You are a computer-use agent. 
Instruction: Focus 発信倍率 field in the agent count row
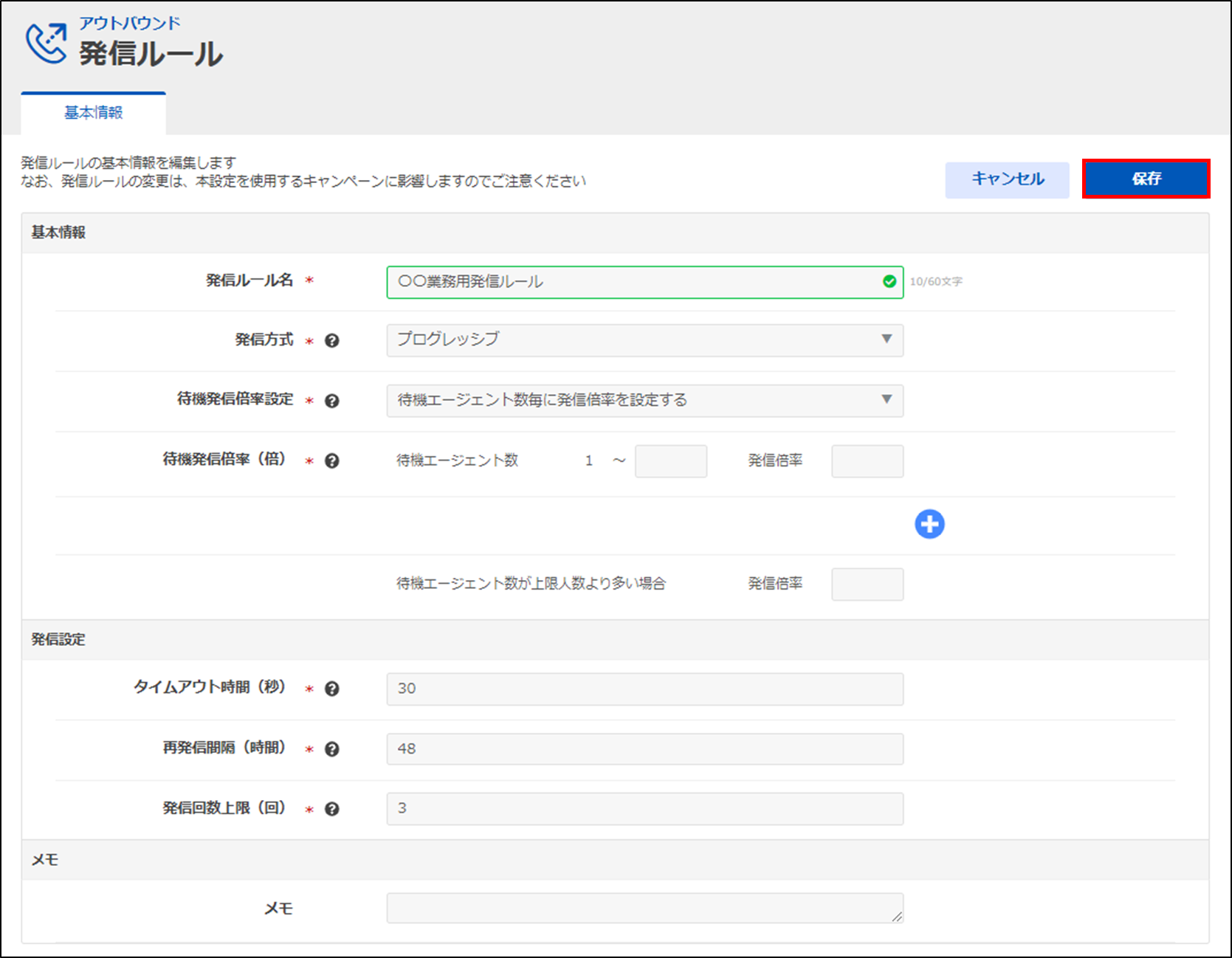867,461
